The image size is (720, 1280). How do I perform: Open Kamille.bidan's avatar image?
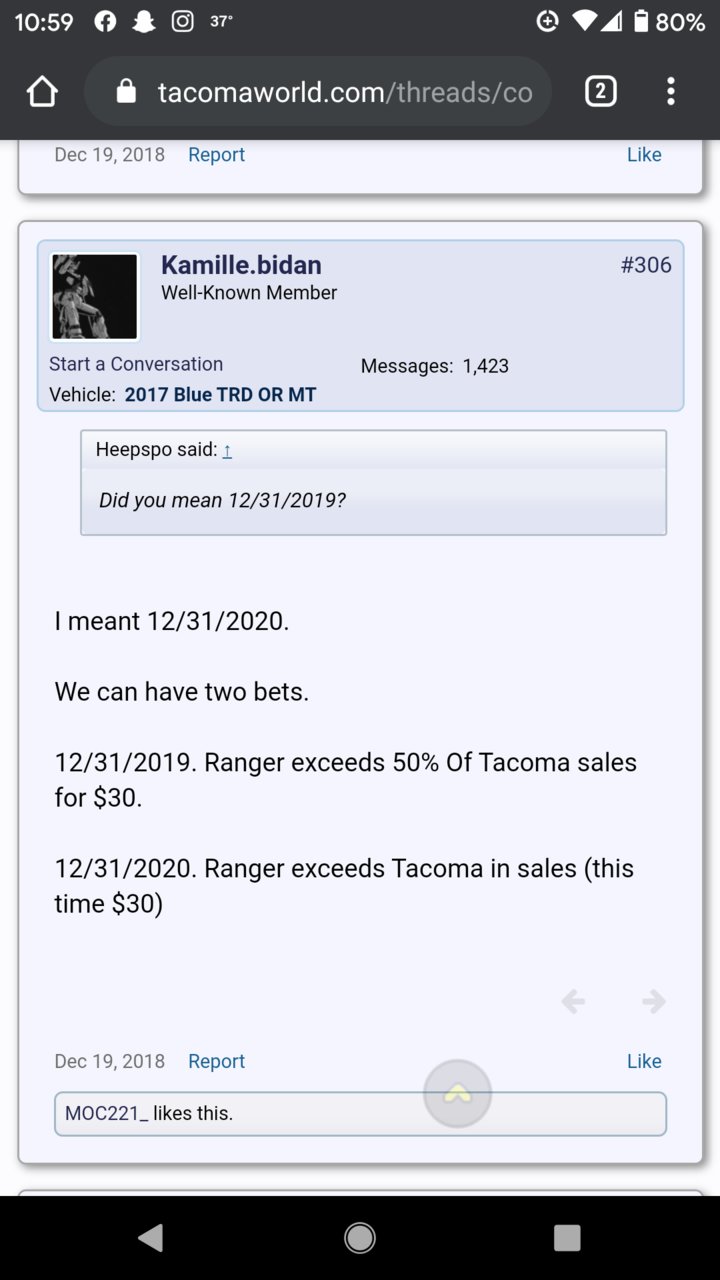[95, 297]
